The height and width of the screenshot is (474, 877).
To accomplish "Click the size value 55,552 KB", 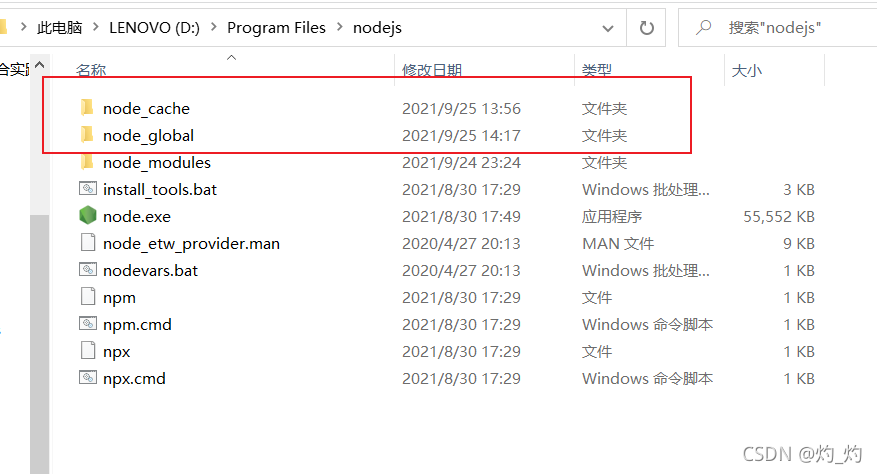I will [x=779, y=217].
